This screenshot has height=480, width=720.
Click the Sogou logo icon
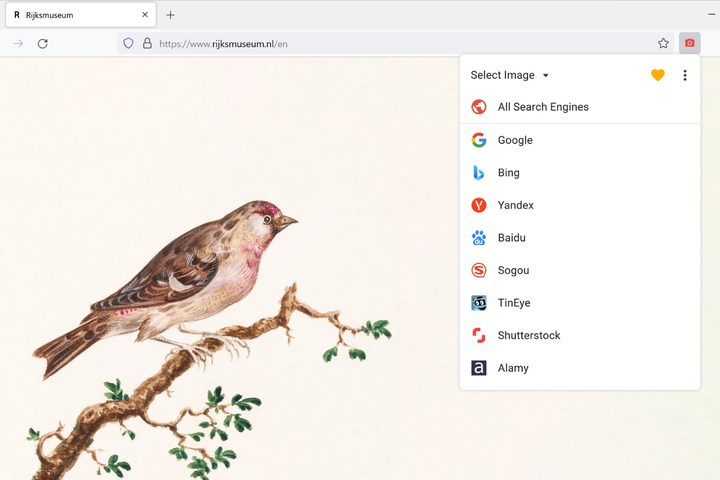pos(478,270)
